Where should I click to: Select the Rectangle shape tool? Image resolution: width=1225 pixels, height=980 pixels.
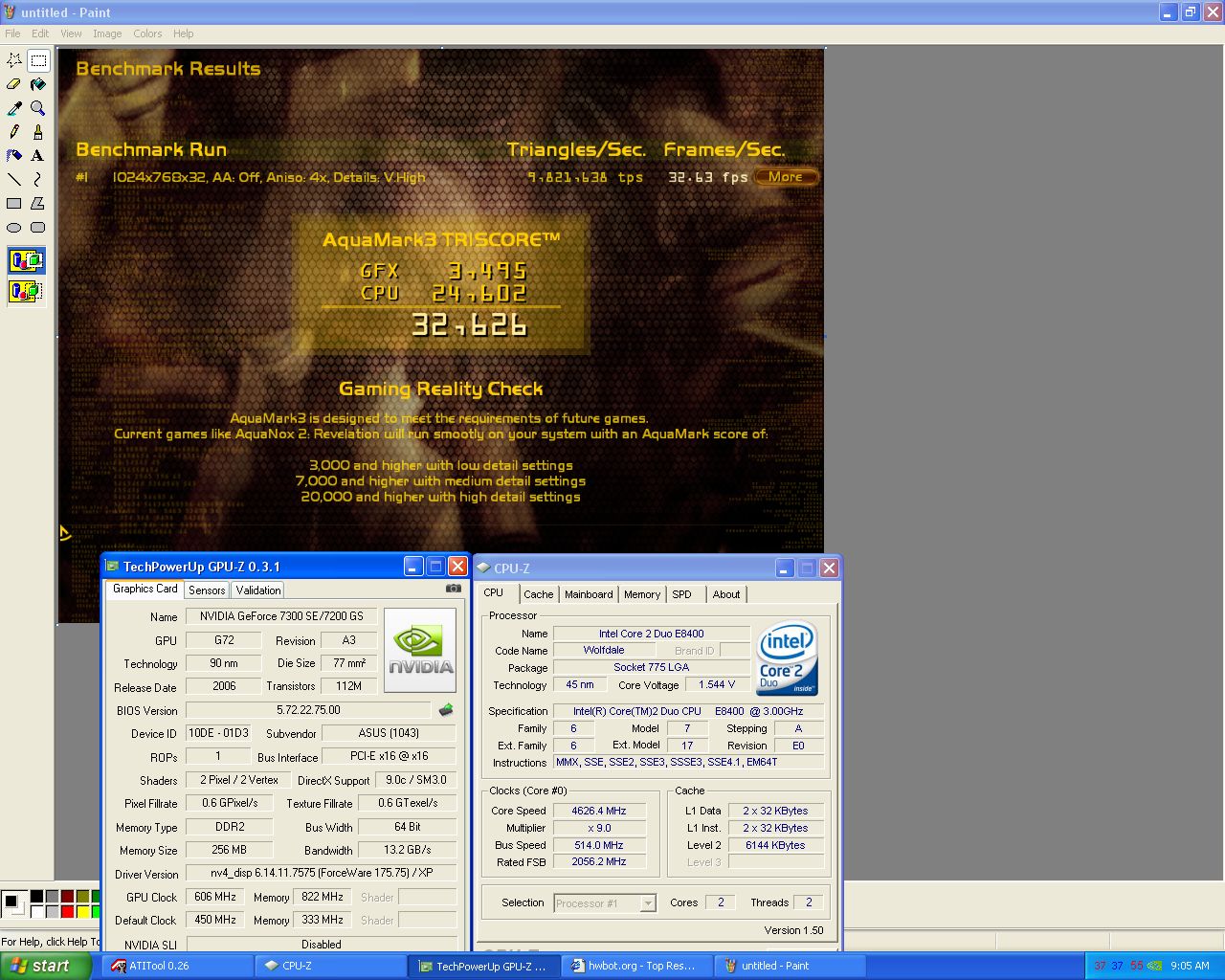click(14, 203)
